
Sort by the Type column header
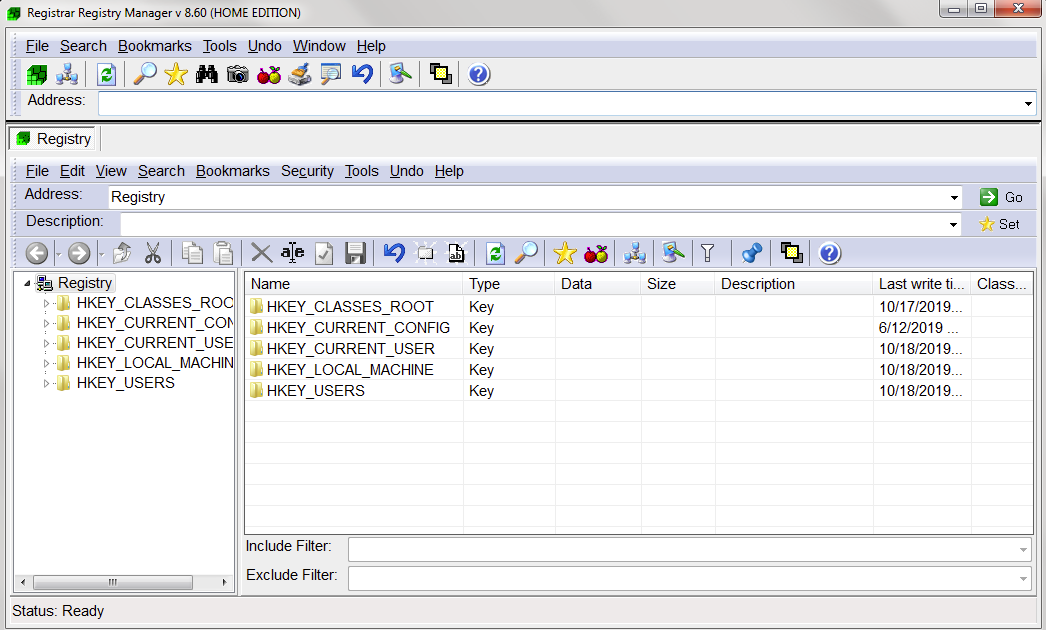[508, 284]
